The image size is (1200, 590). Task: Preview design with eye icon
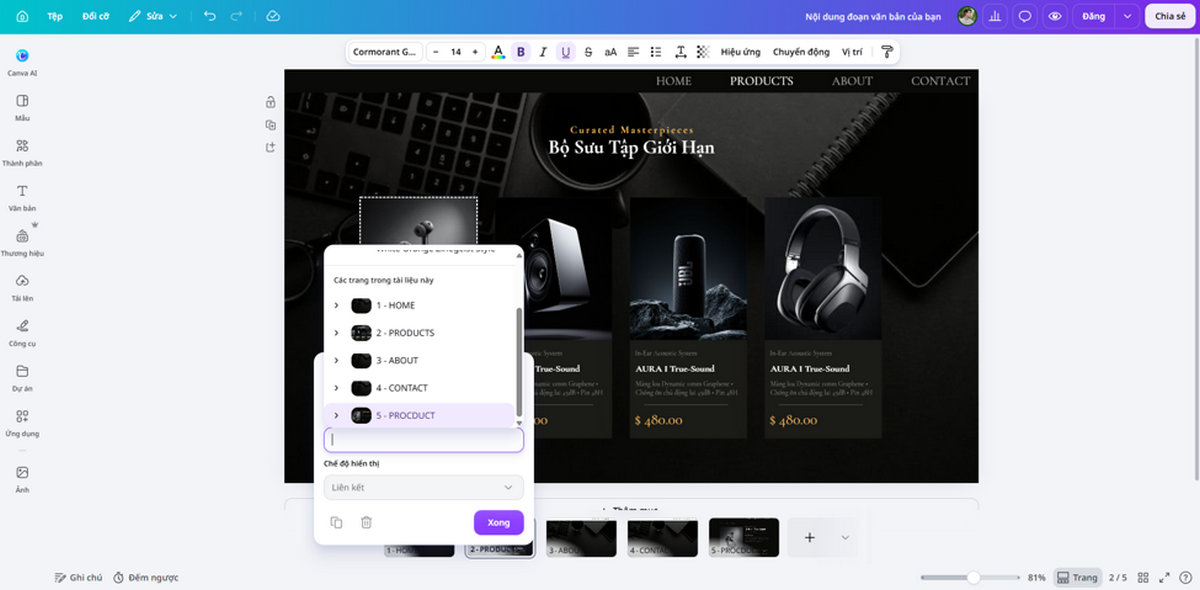1054,16
